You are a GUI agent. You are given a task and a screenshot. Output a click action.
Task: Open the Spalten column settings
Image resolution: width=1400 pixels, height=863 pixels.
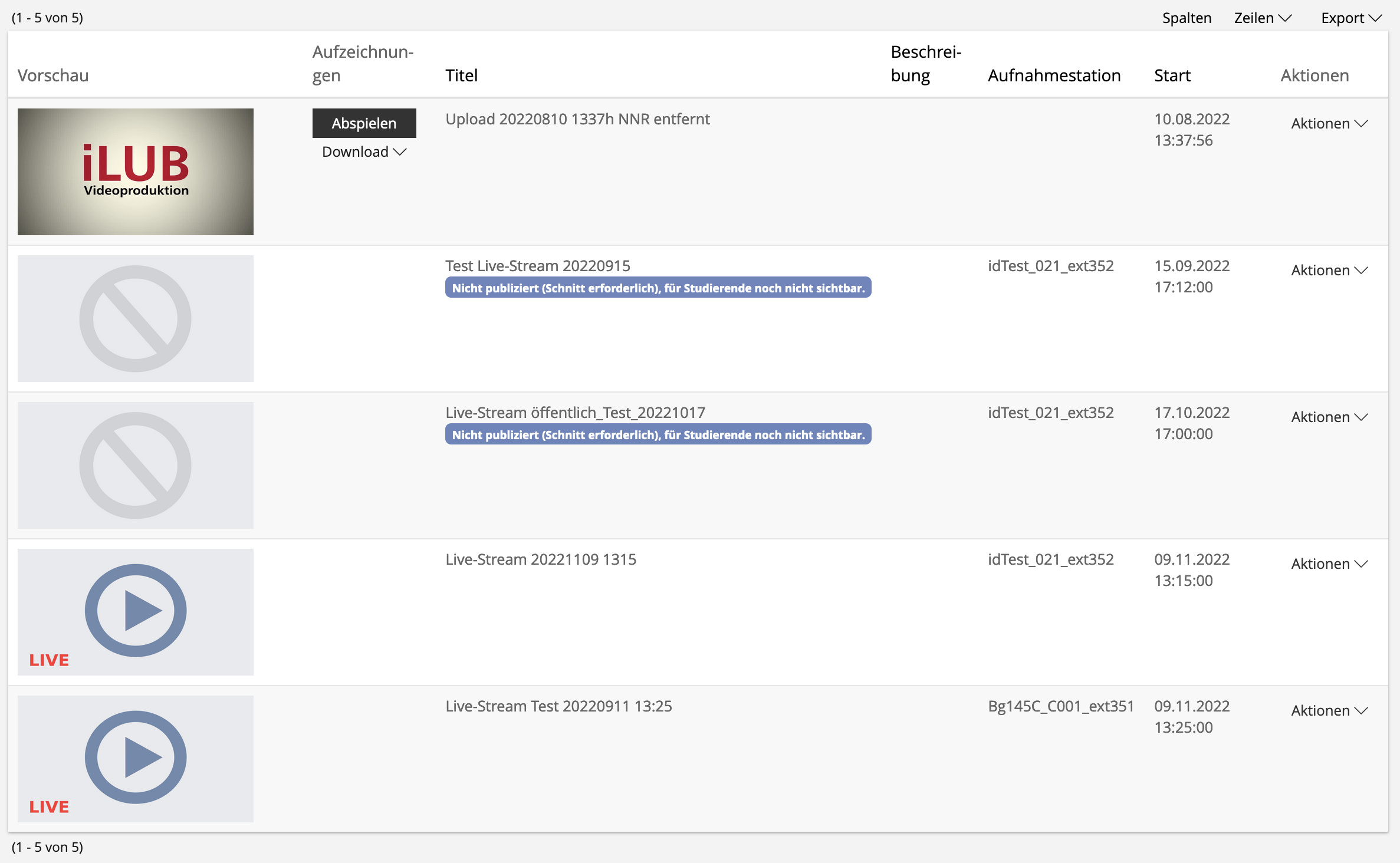pyautogui.click(x=1187, y=18)
